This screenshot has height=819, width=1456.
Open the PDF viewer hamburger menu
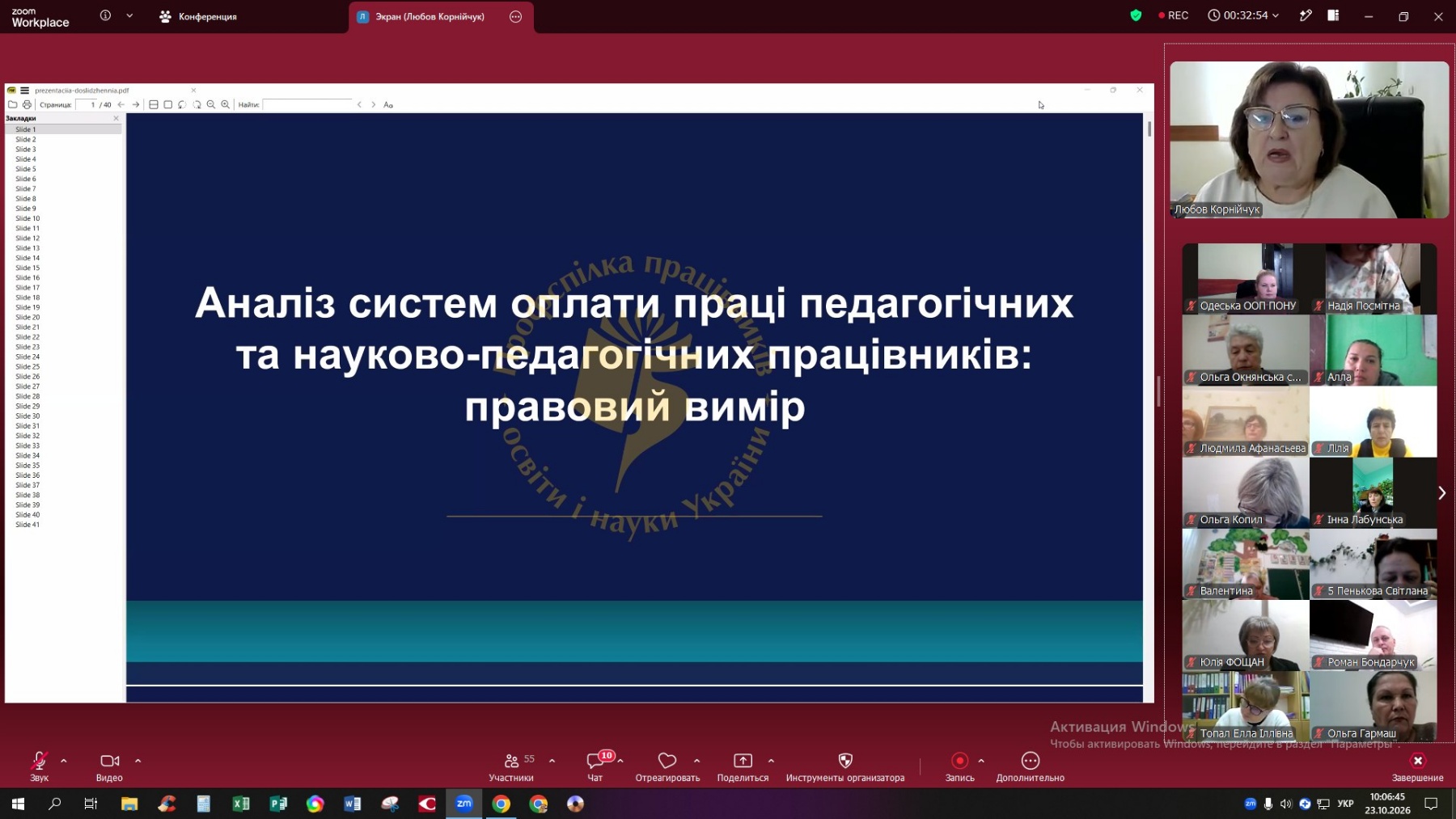tap(25, 91)
